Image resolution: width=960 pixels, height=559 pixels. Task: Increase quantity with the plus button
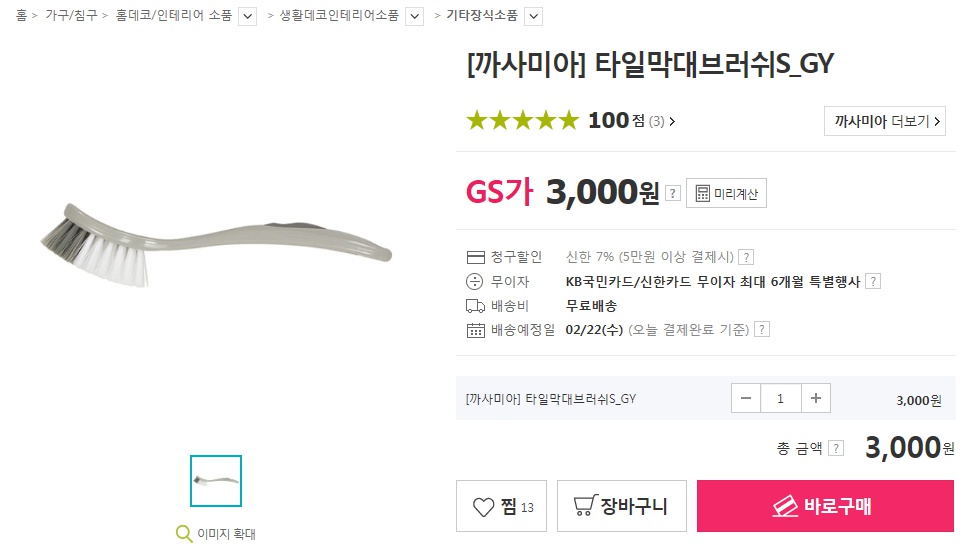816,399
